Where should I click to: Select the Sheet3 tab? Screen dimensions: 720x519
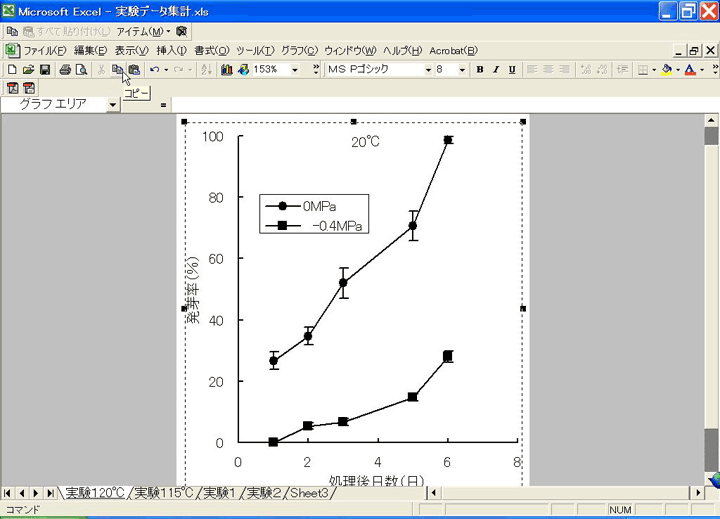click(x=309, y=493)
